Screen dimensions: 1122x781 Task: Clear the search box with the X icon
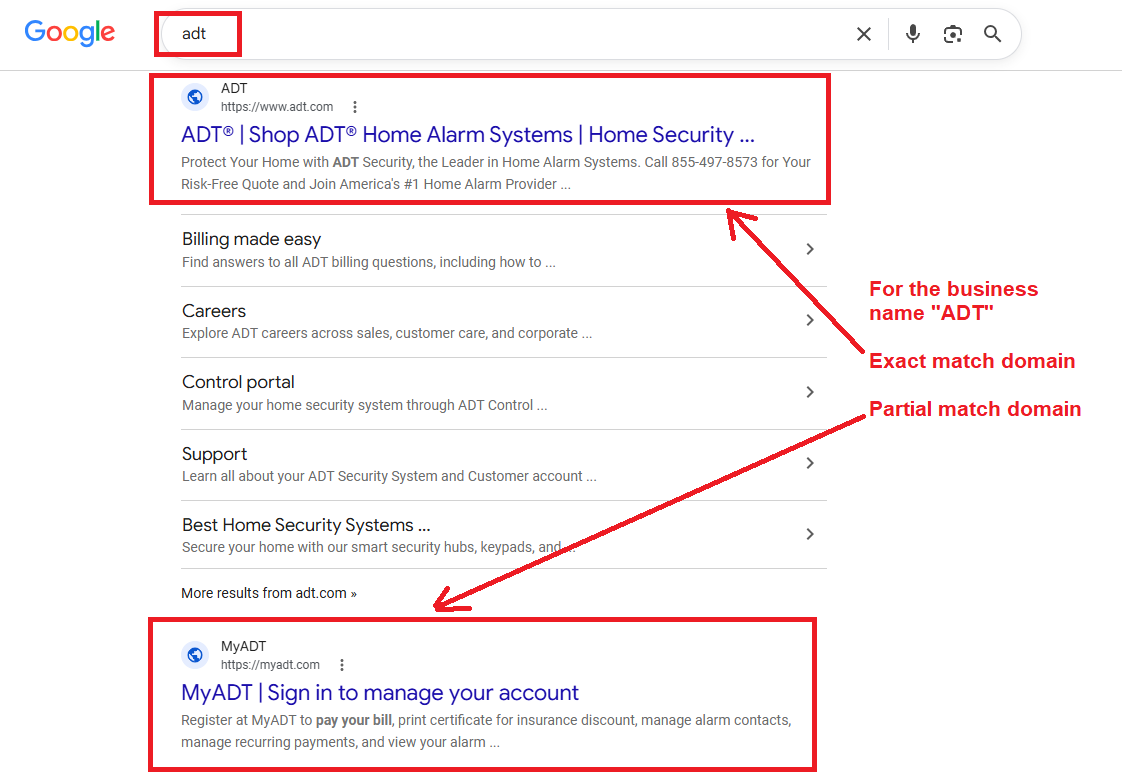pos(864,34)
